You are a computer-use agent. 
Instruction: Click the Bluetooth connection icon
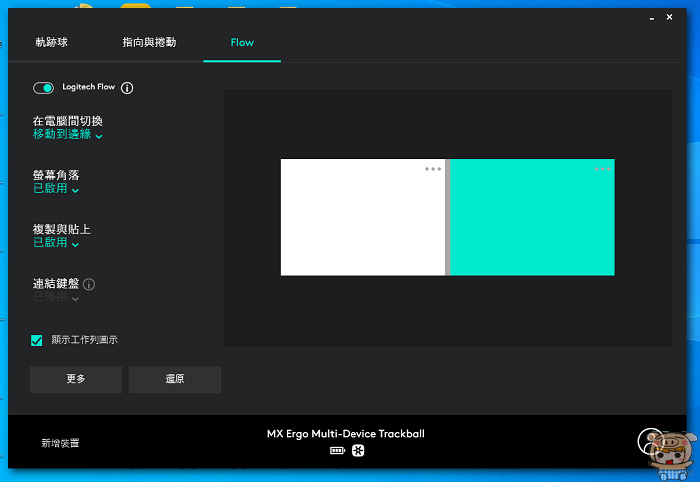click(x=357, y=451)
